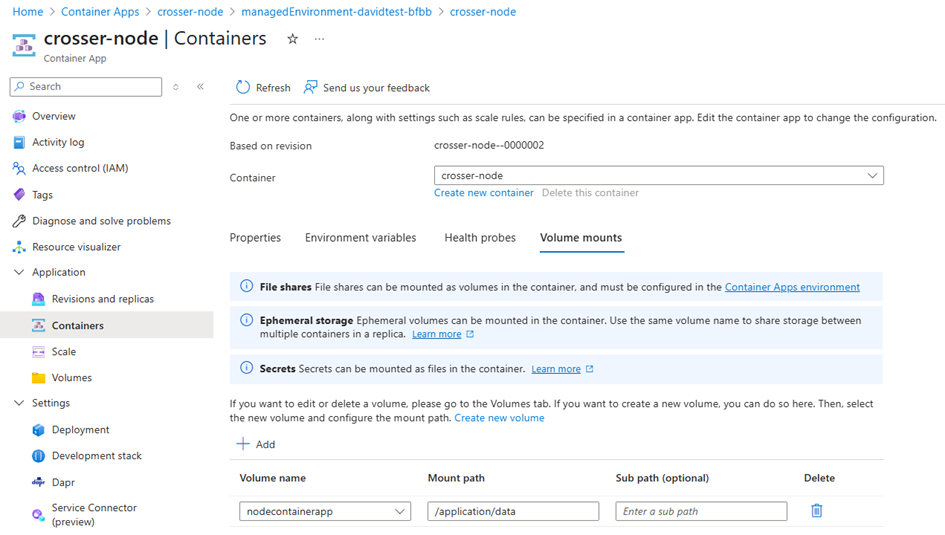The height and width of the screenshot is (535, 945).
Task: Click the Create new container link
Action: [x=483, y=193]
